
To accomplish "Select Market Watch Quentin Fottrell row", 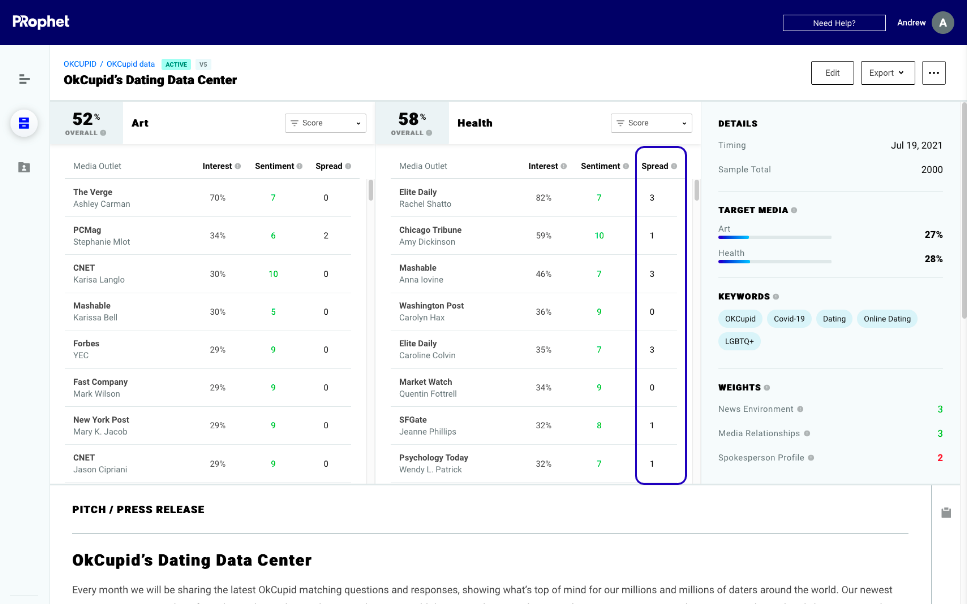I will 534,387.
